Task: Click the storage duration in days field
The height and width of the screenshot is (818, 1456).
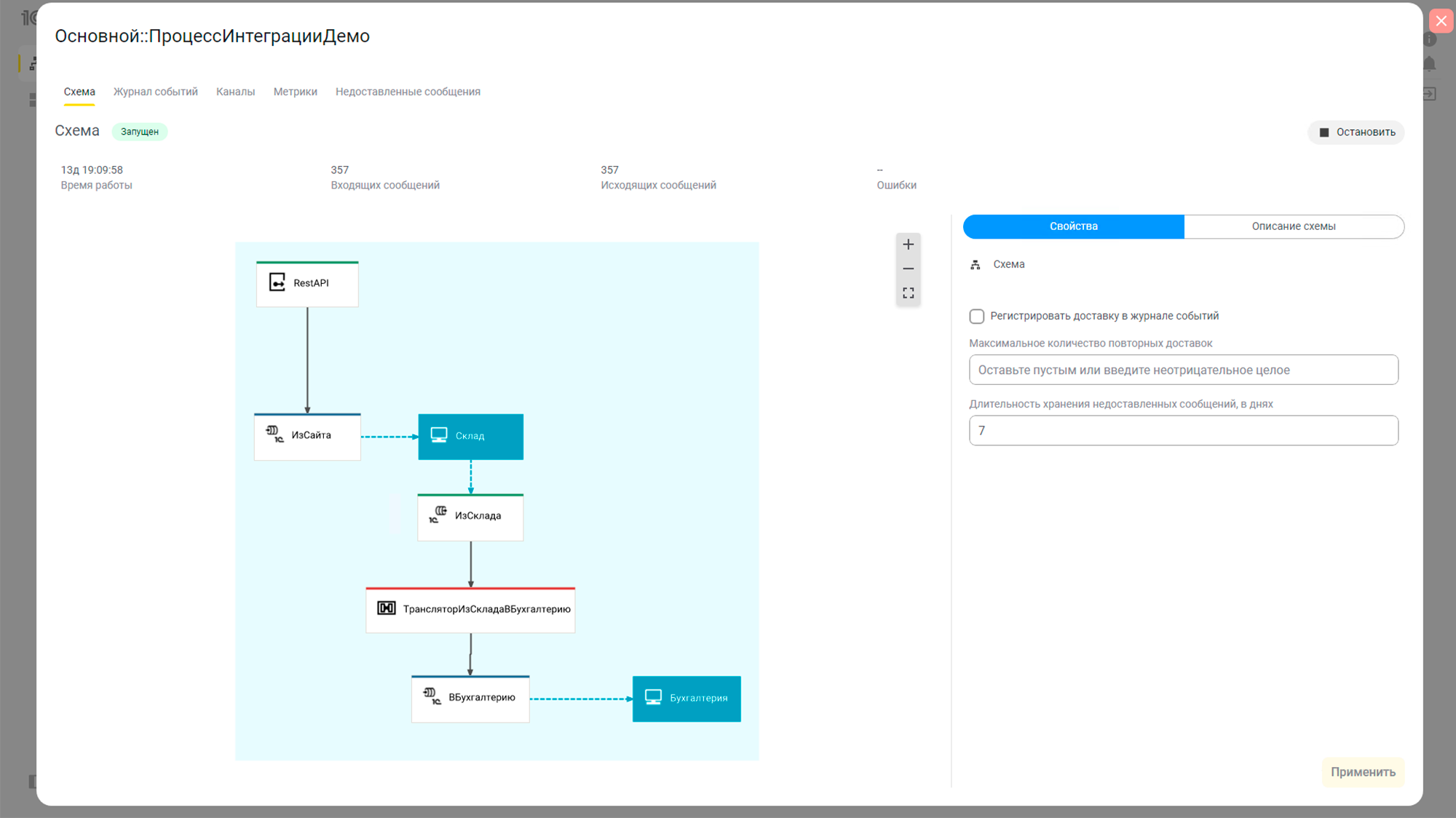Action: [x=1183, y=431]
